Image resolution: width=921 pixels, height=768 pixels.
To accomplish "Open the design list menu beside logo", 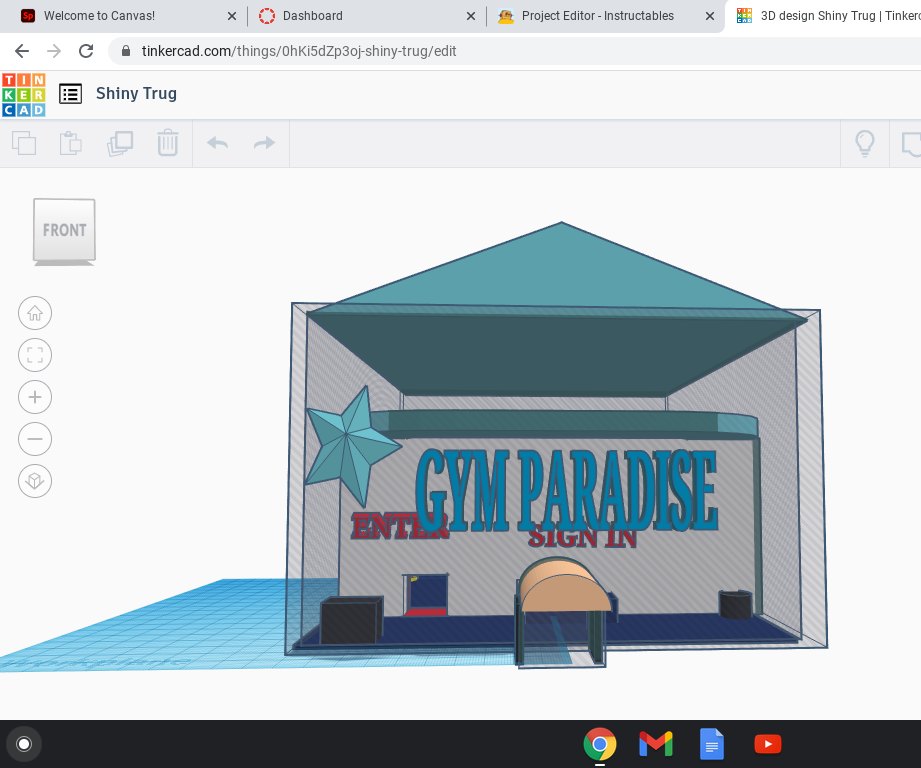I will coord(70,93).
